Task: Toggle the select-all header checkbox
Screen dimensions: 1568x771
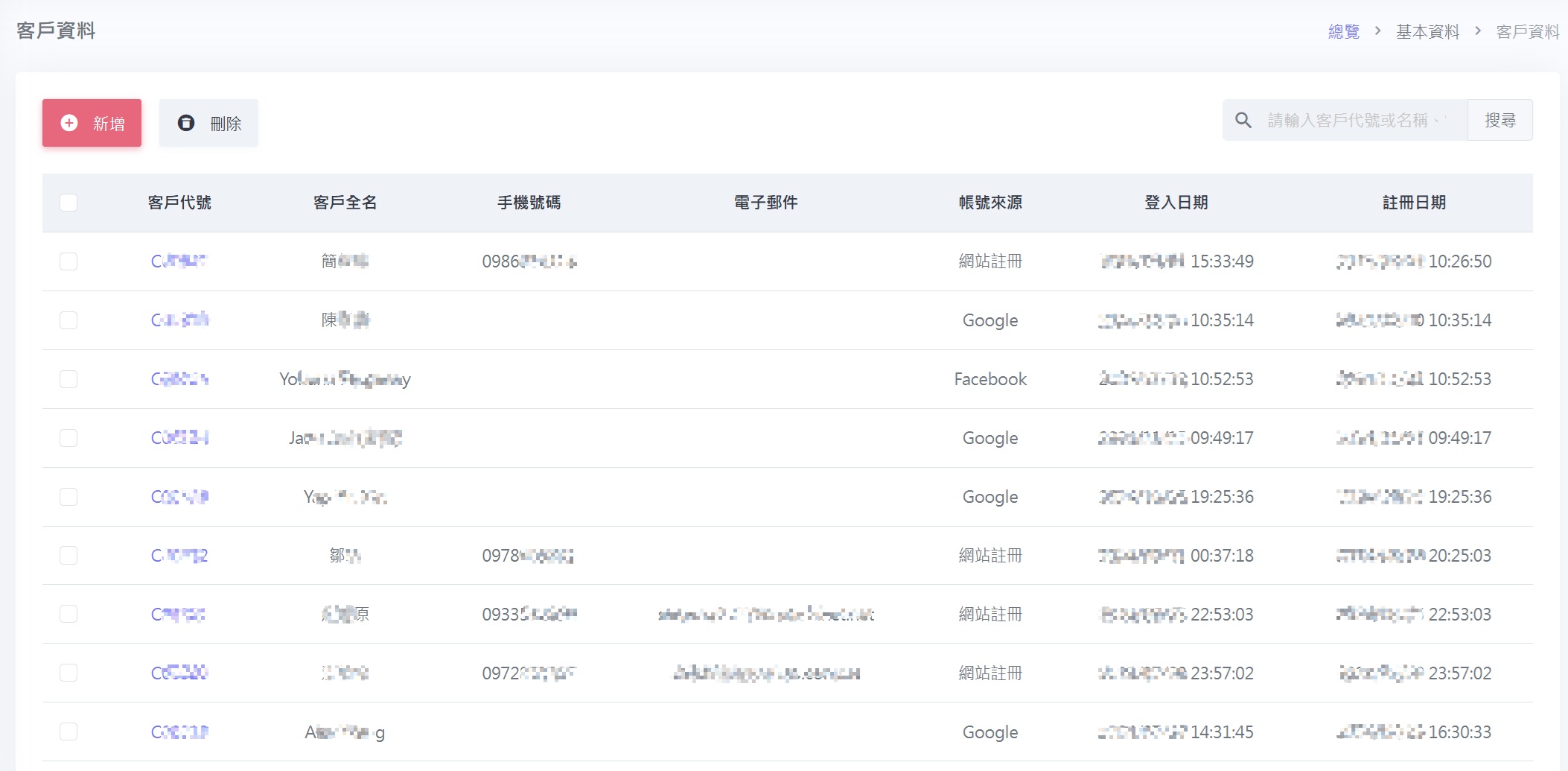Action: 68,203
